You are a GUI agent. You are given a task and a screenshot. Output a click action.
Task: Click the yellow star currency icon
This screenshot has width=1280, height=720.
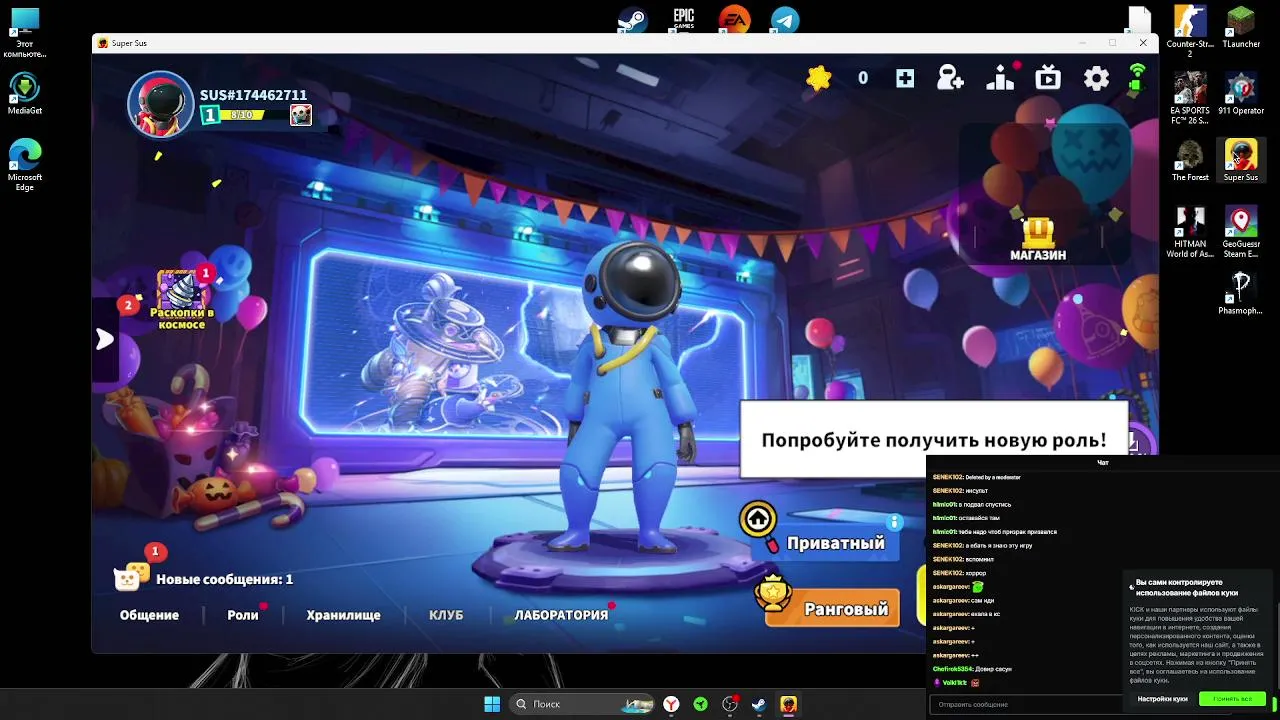pos(819,78)
